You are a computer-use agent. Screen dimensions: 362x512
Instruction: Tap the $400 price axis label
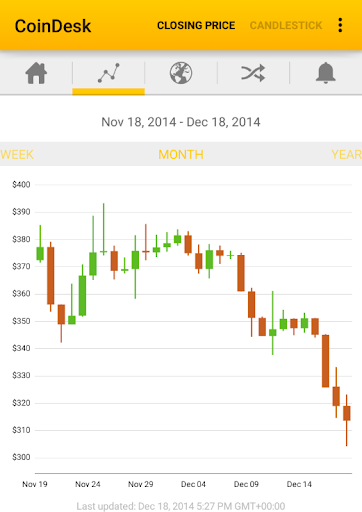click(21, 184)
